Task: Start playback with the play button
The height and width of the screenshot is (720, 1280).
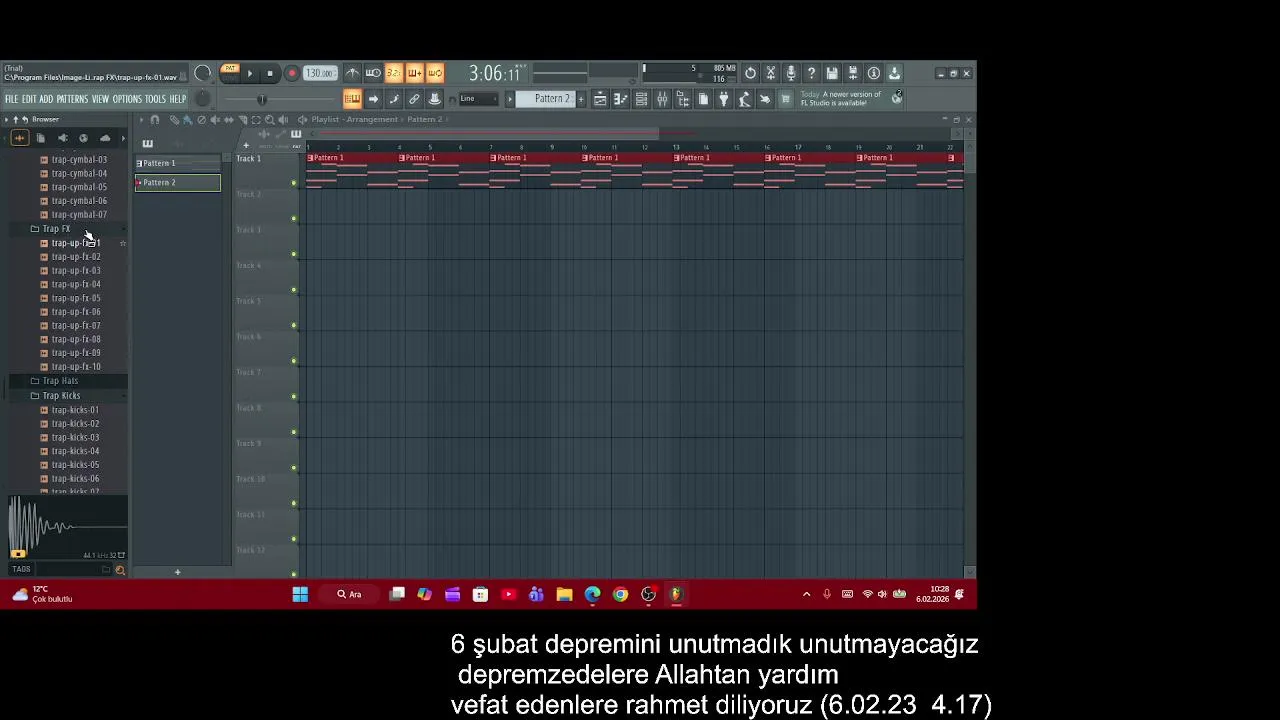Action: tap(250, 73)
